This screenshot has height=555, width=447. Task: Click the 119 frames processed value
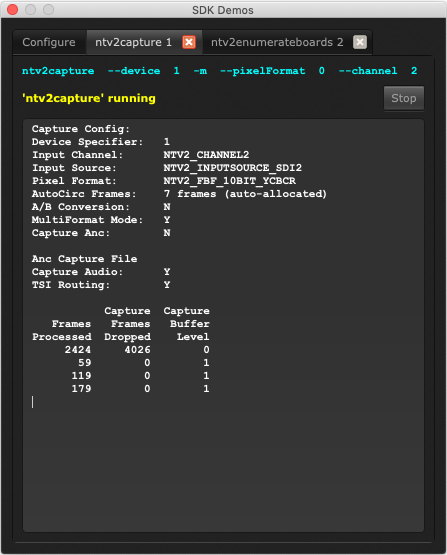pyautogui.click(x=81, y=376)
